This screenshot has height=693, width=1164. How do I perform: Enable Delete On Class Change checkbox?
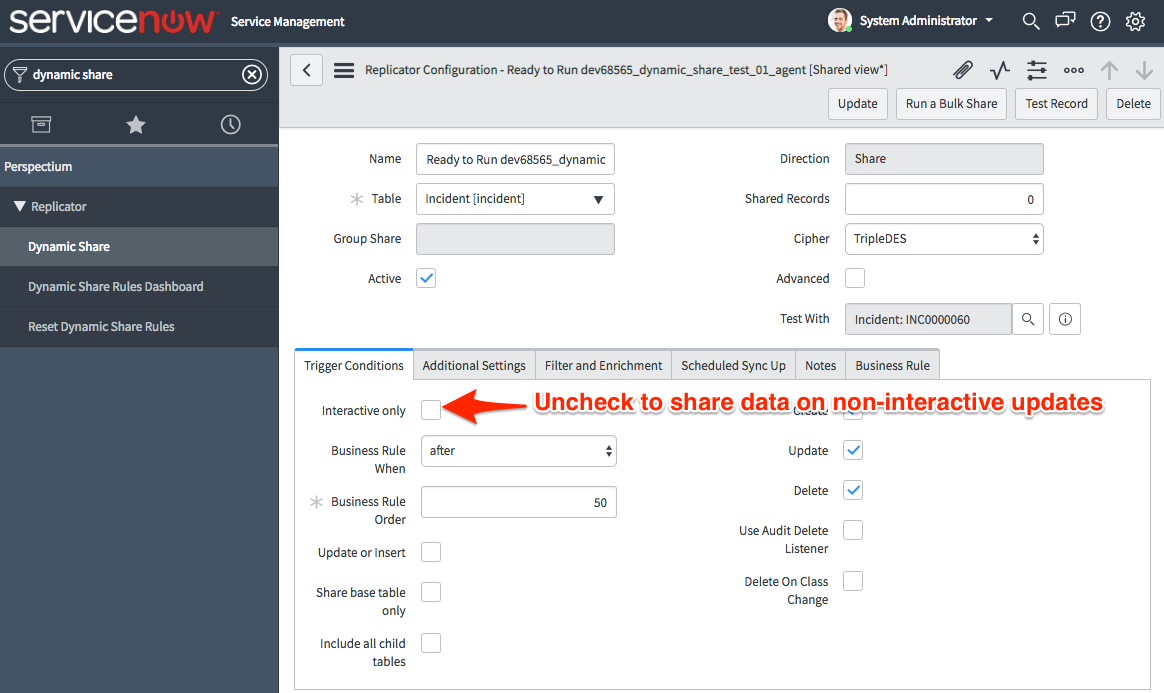pos(853,581)
